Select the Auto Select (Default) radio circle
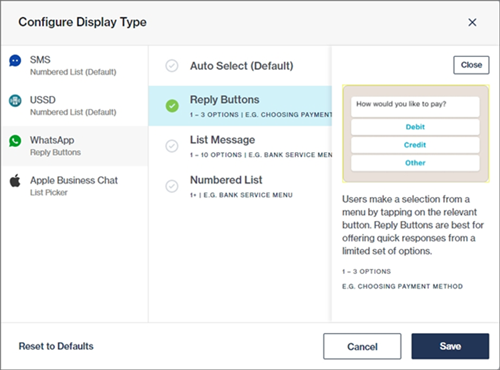 172,66
